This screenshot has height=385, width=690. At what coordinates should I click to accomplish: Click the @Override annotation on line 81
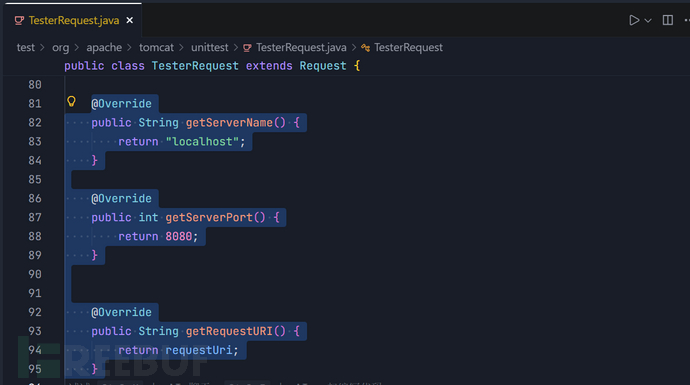(121, 104)
